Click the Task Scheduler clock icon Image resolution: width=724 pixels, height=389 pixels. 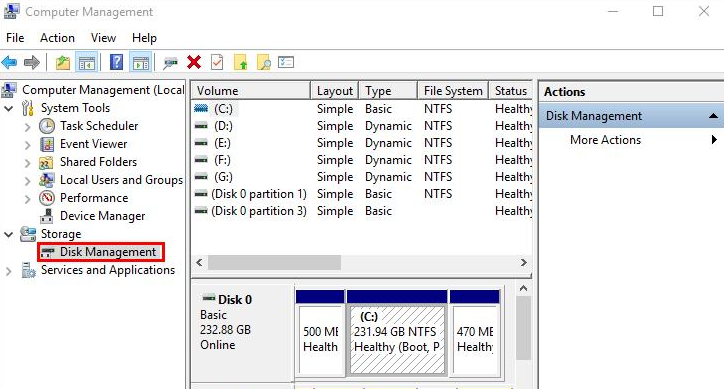pos(47,126)
